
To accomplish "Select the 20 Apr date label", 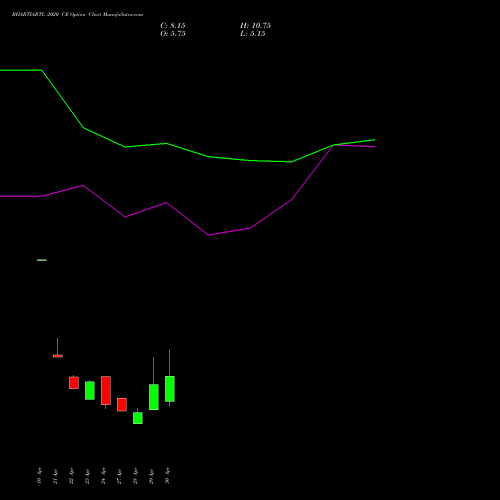I will coord(39,476).
